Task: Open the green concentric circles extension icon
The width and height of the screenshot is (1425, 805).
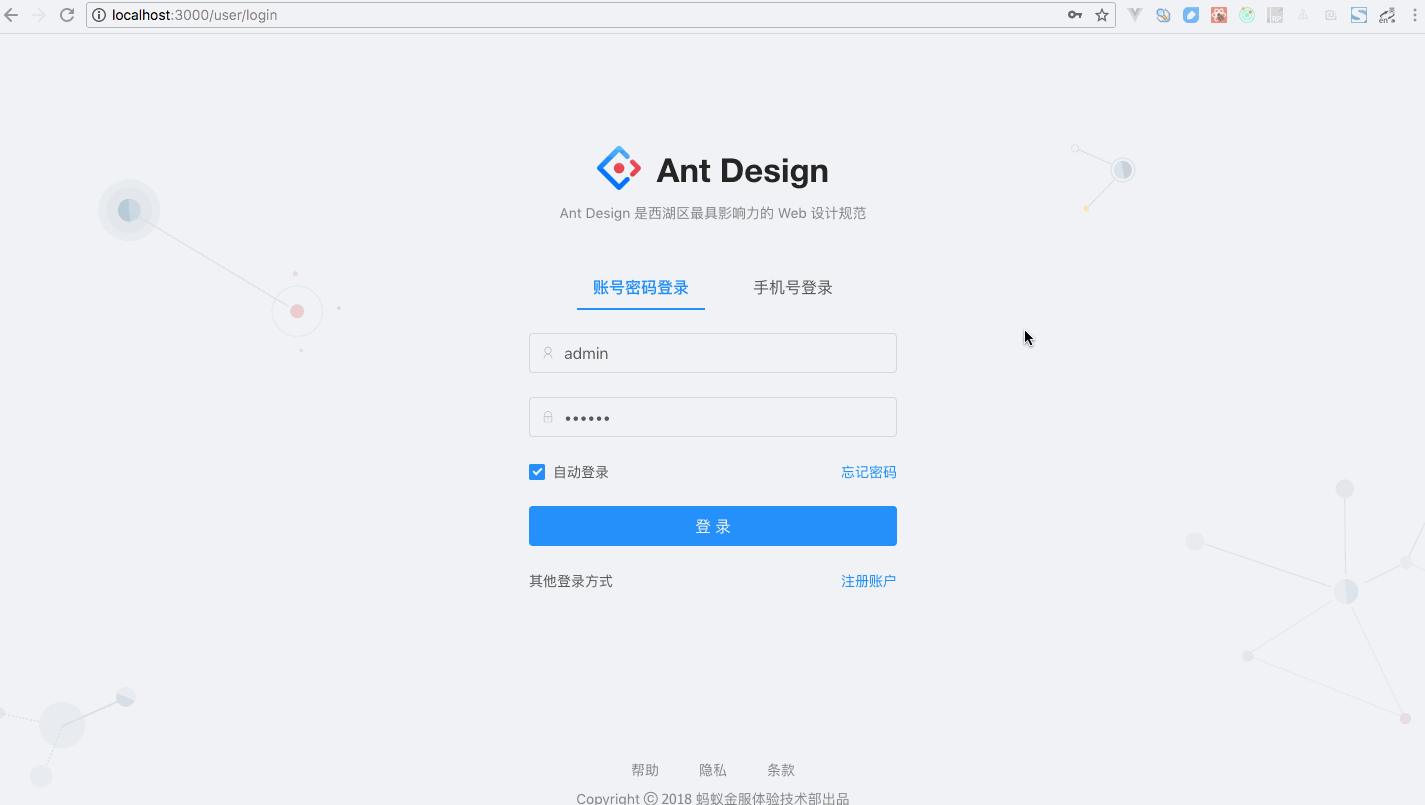Action: pyautogui.click(x=1247, y=15)
